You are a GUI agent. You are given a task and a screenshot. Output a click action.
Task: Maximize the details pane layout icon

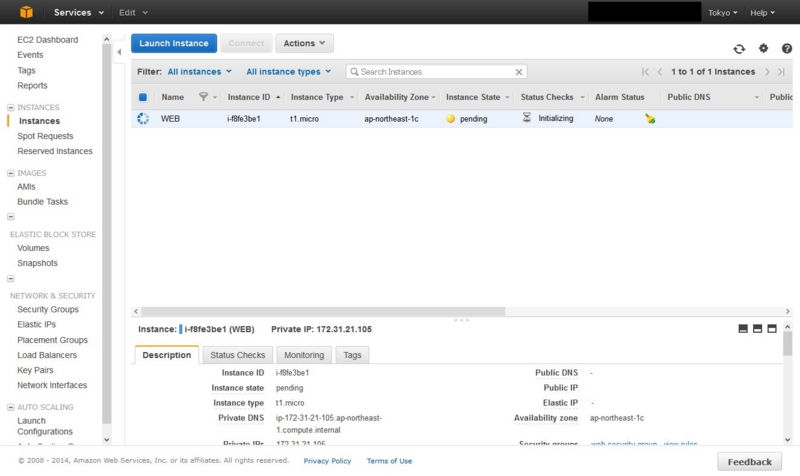coord(772,329)
